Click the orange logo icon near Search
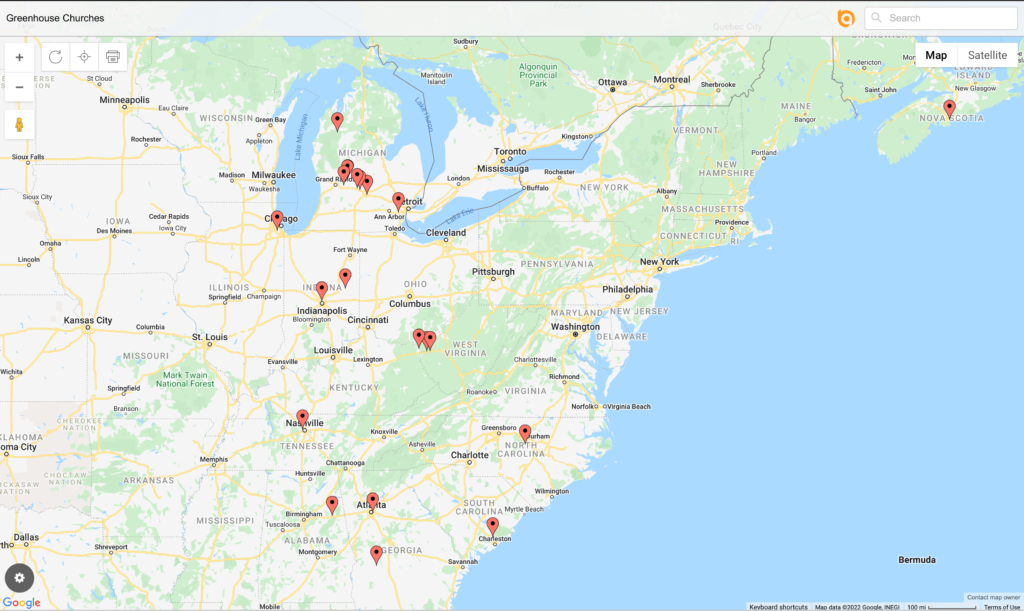 [x=846, y=18]
